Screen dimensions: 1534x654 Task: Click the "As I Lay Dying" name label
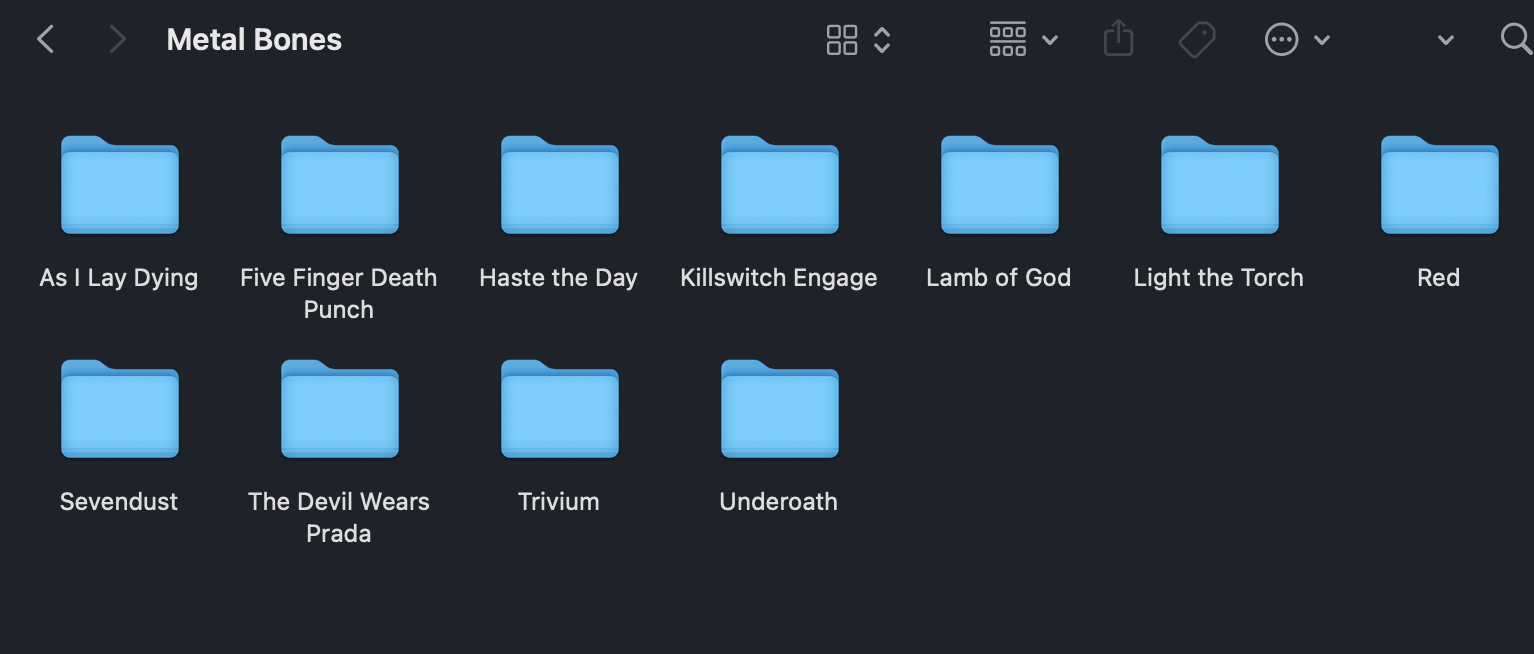point(119,278)
